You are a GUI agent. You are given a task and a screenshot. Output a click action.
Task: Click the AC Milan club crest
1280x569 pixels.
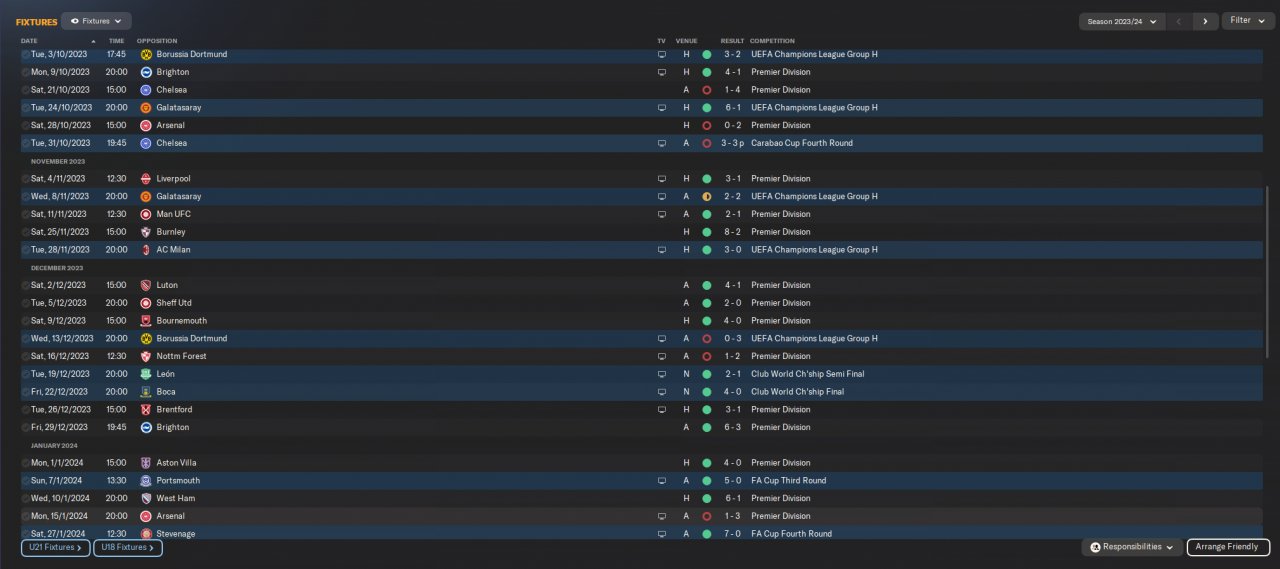[x=146, y=250]
